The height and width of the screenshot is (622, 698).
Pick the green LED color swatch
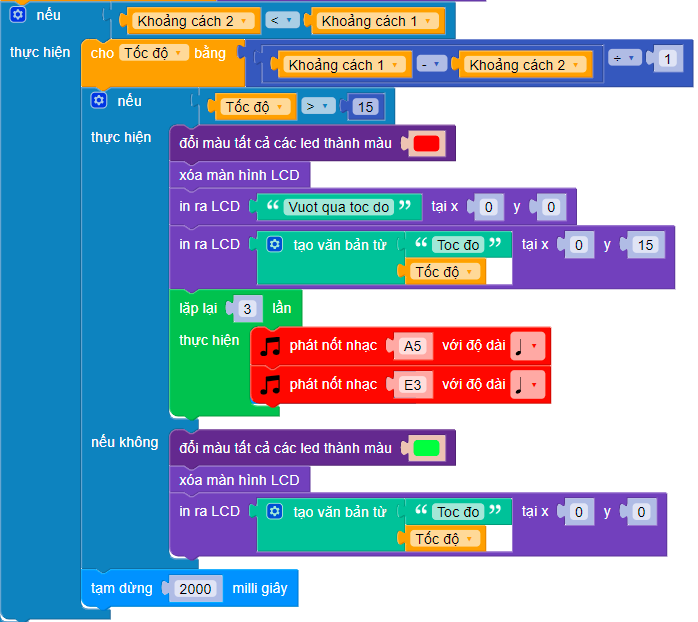pyautogui.click(x=426, y=449)
